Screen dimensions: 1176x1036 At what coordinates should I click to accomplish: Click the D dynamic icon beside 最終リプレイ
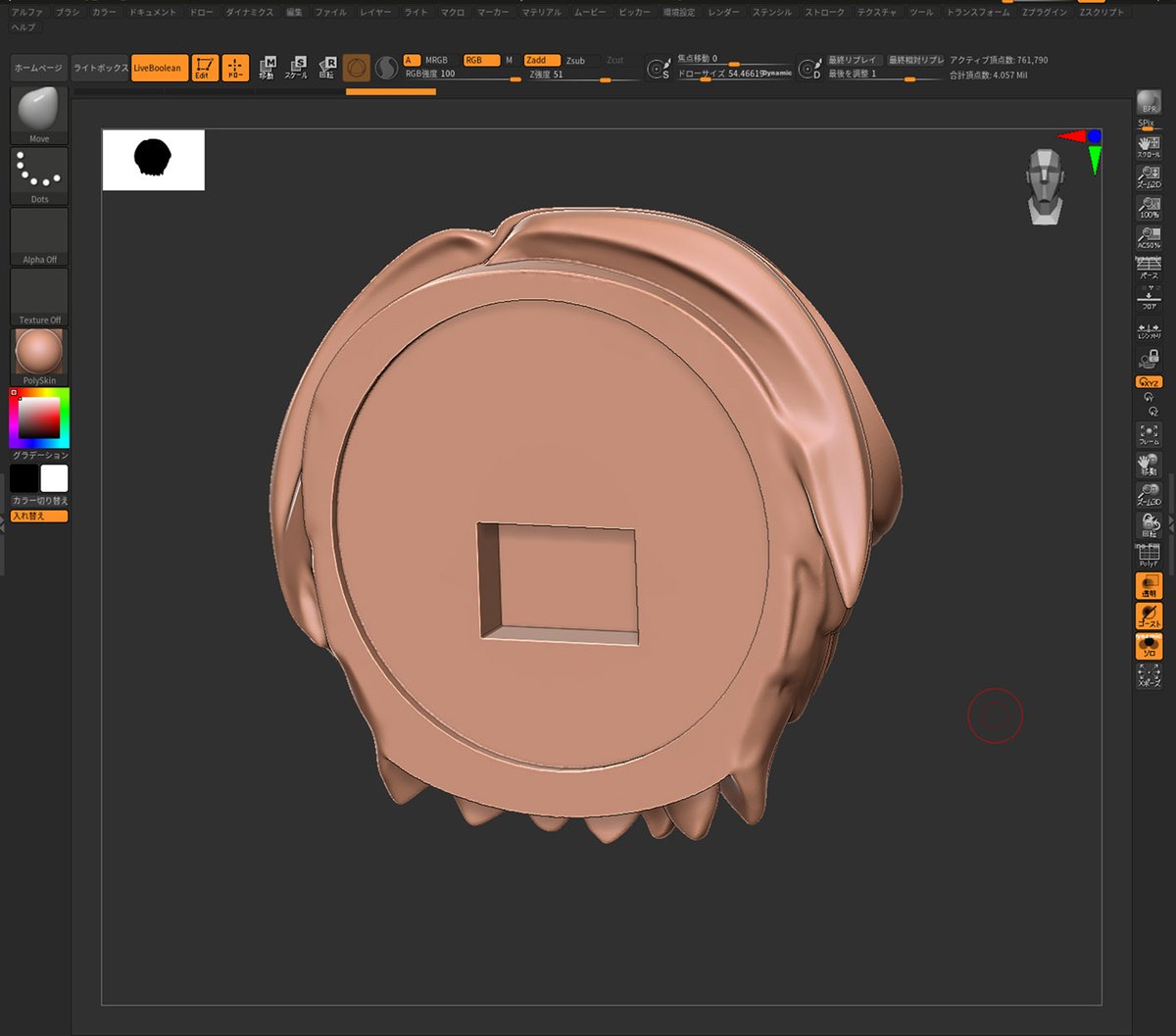coord(809,69)
